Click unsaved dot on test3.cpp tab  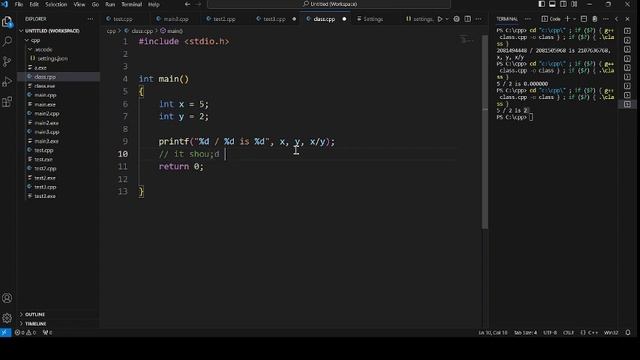pyautogui.click(x=294, y=19)
